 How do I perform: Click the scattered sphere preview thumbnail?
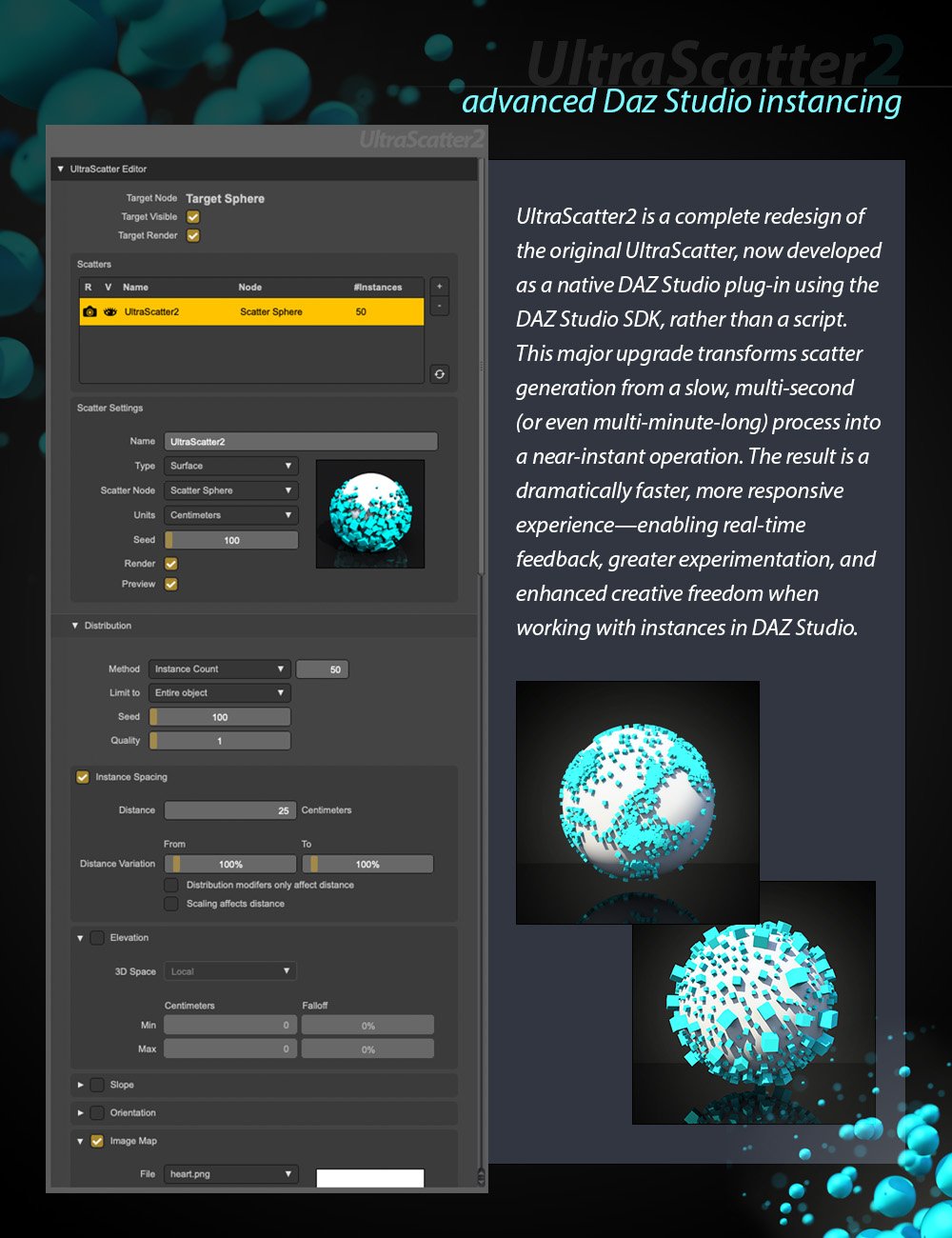point(370,513)
